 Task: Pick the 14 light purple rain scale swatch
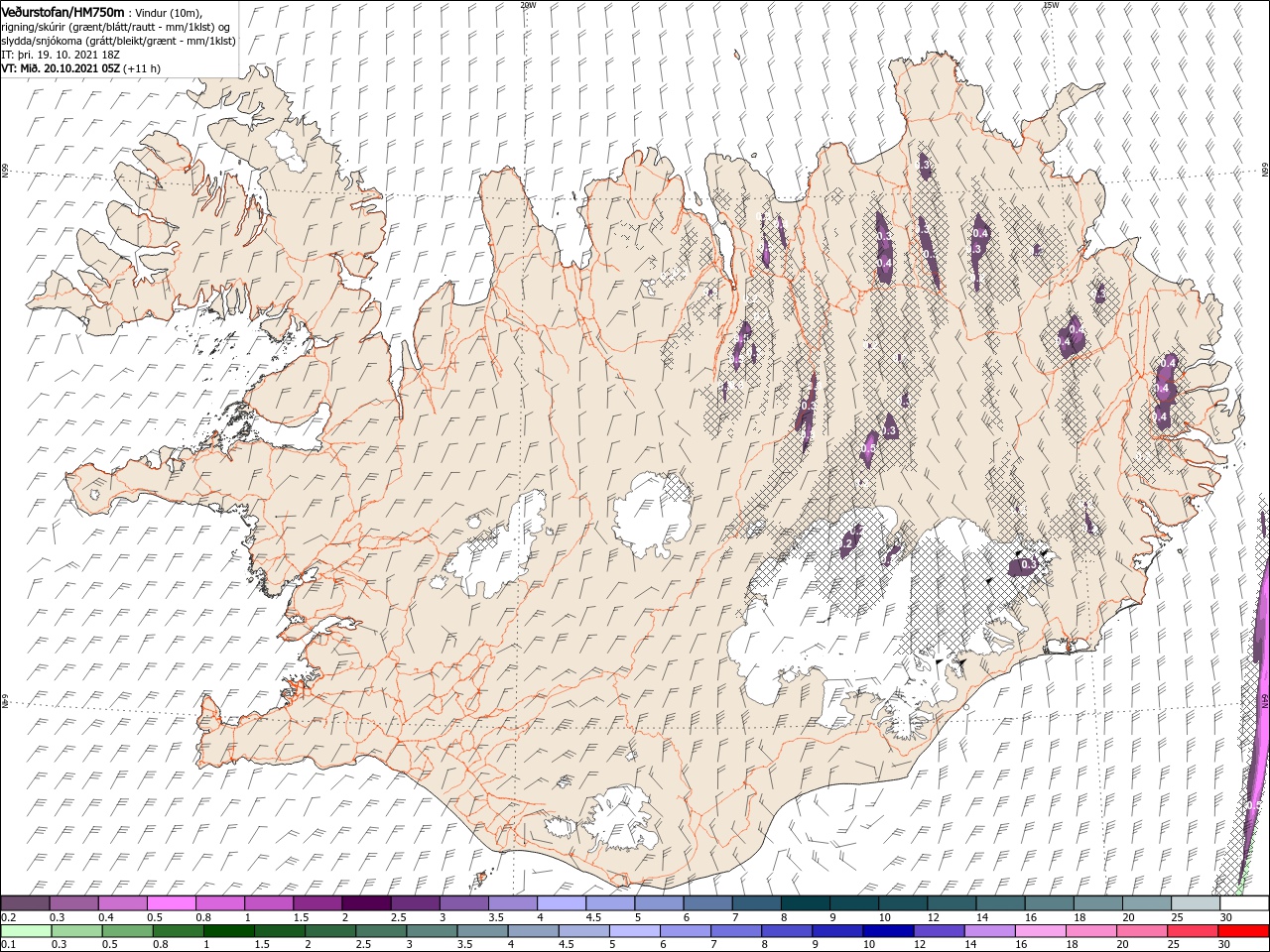989,930
